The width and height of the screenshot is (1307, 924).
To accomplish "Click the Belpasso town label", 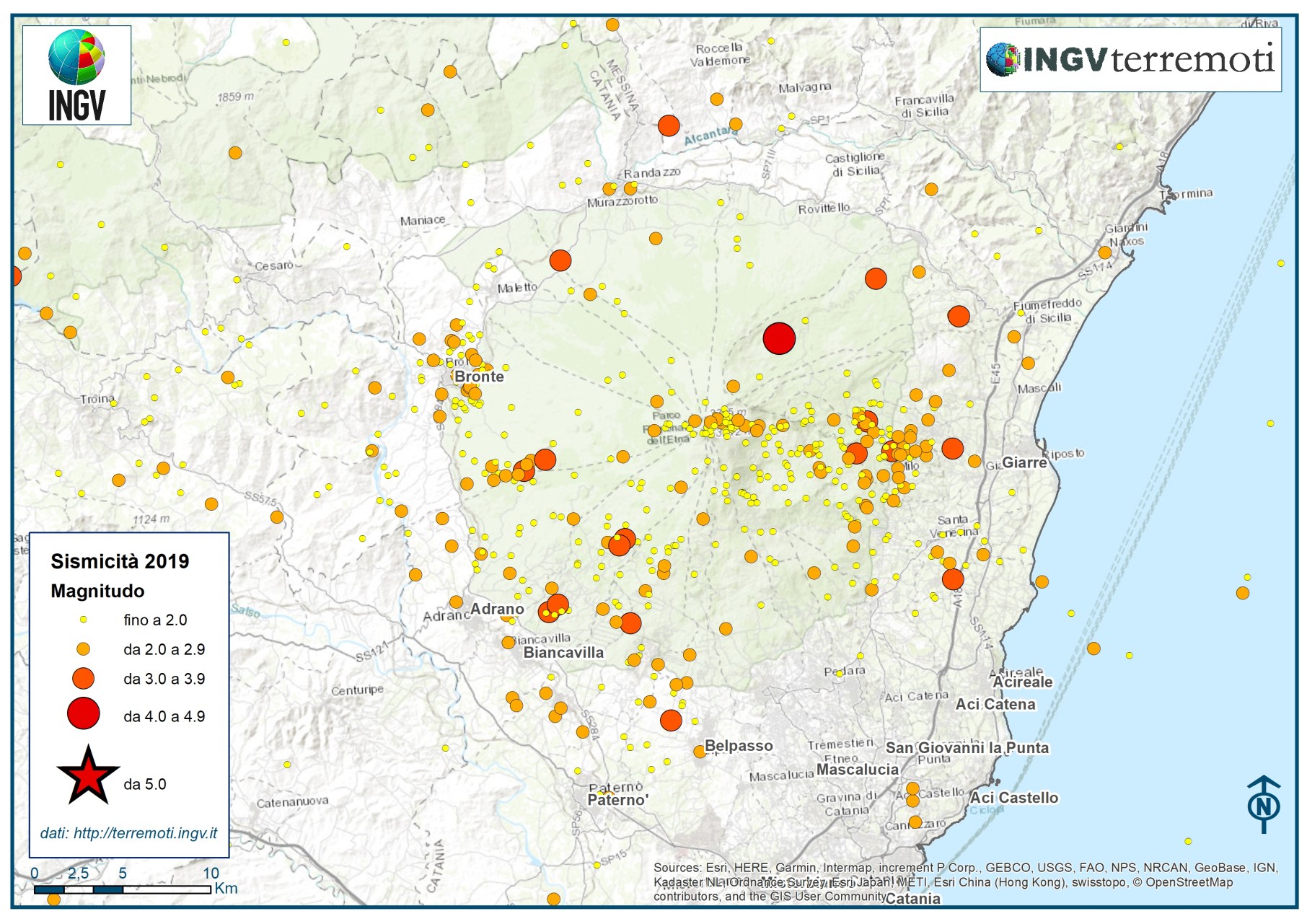I will [739, 746].
